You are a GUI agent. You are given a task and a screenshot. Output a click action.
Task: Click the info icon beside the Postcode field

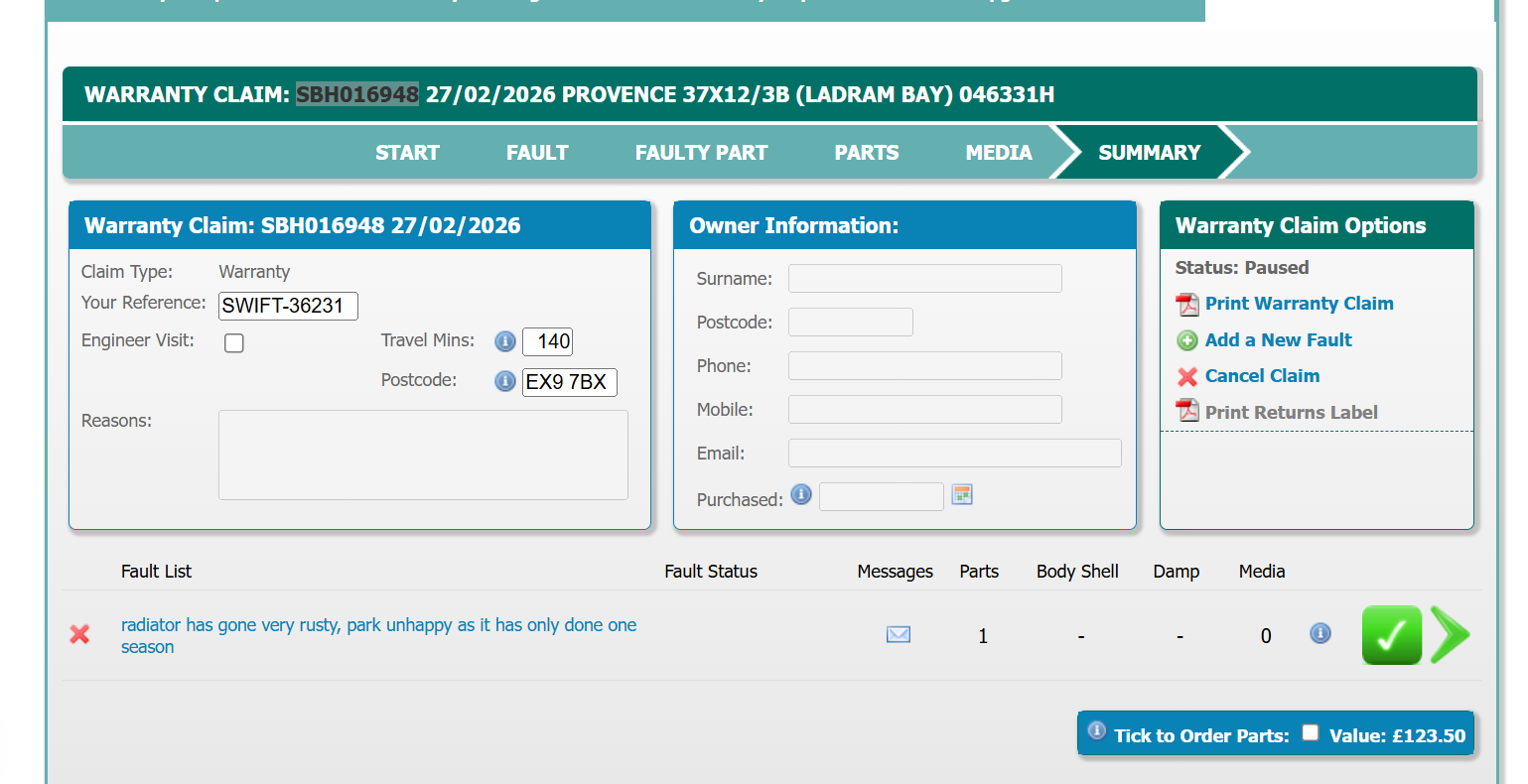(505, 382)
